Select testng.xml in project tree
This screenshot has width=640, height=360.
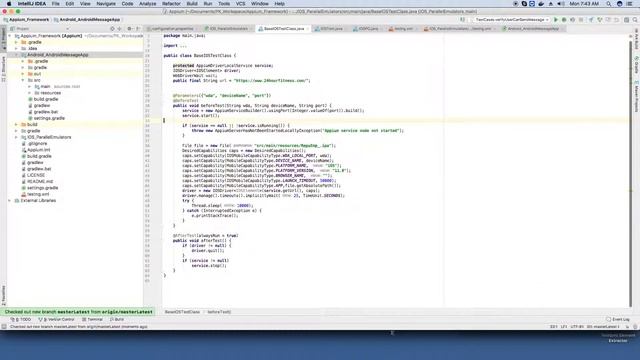(38, 194)
